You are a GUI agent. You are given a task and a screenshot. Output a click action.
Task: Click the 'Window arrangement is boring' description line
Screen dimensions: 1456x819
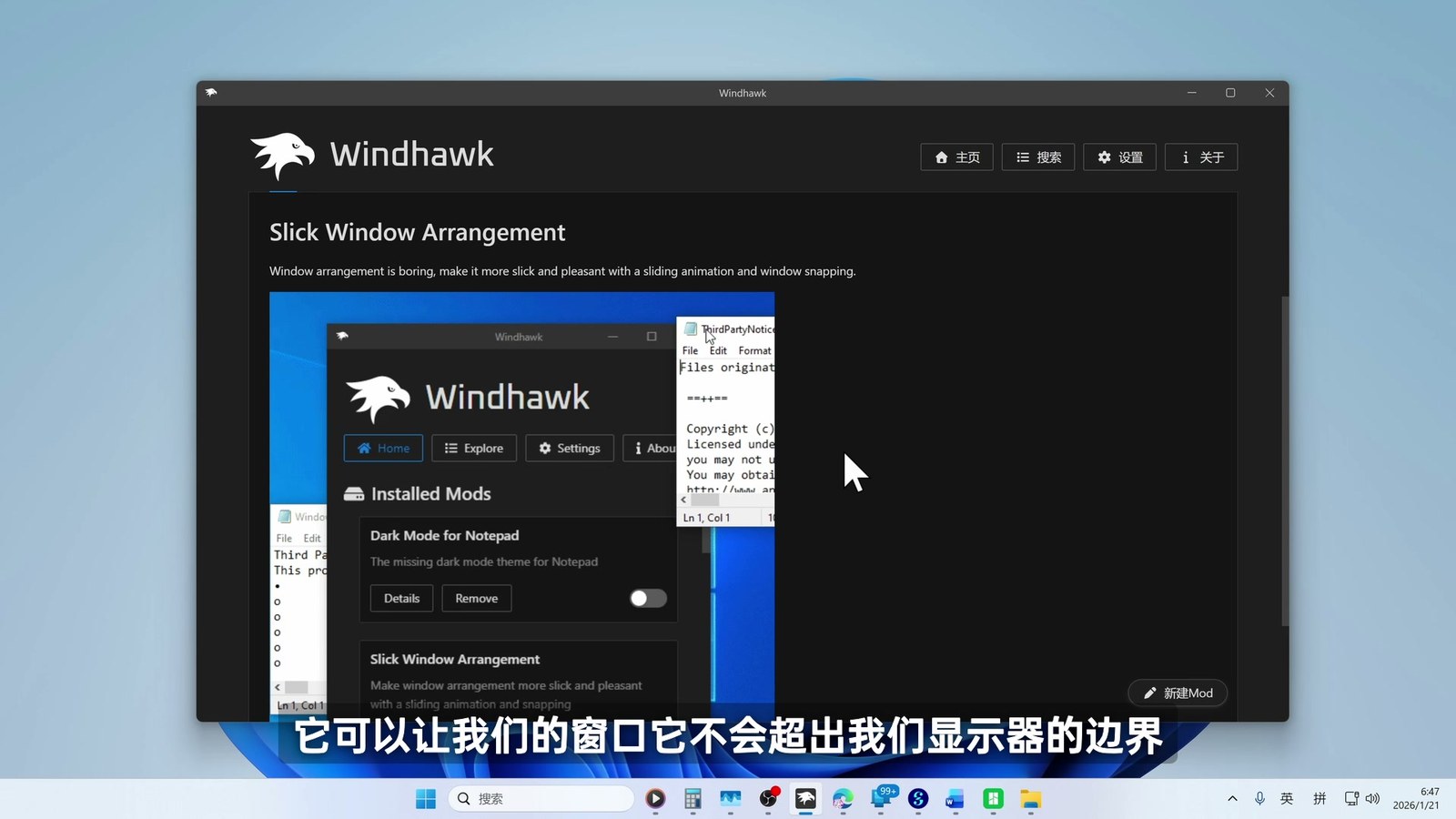click(x=562, y=271)
